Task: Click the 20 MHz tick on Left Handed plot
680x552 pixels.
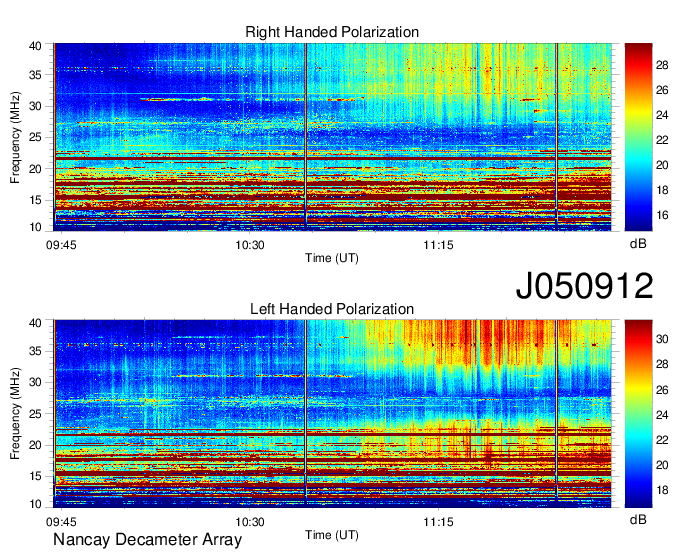Action: pos(35,445)
